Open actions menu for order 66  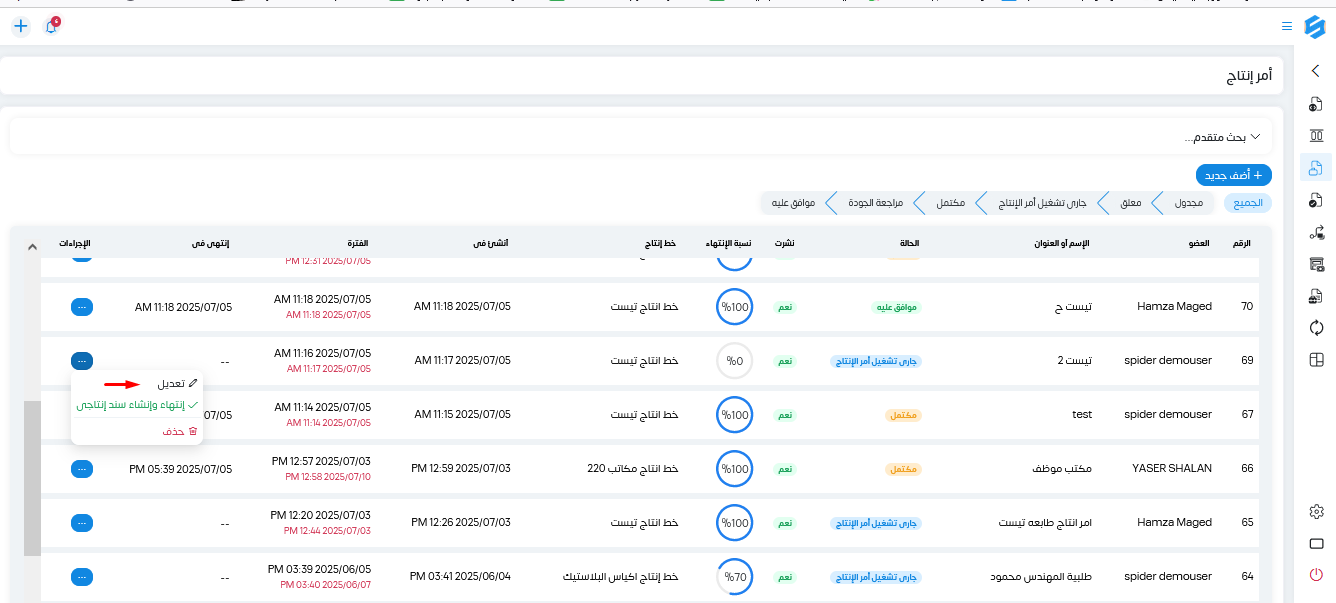click(x=82, y=468)
